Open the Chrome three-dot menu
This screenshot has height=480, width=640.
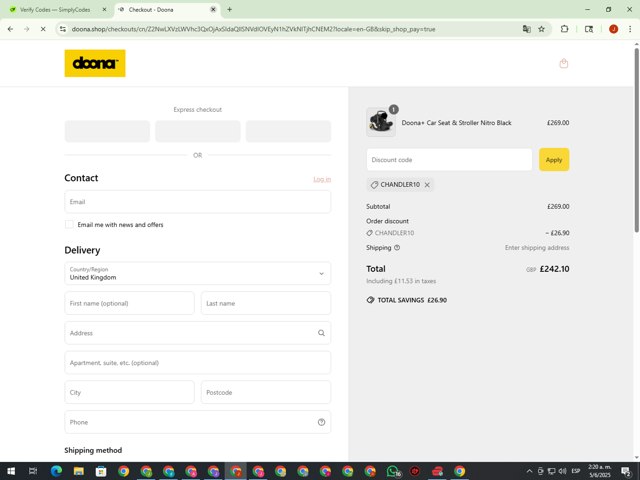[630, 29]
